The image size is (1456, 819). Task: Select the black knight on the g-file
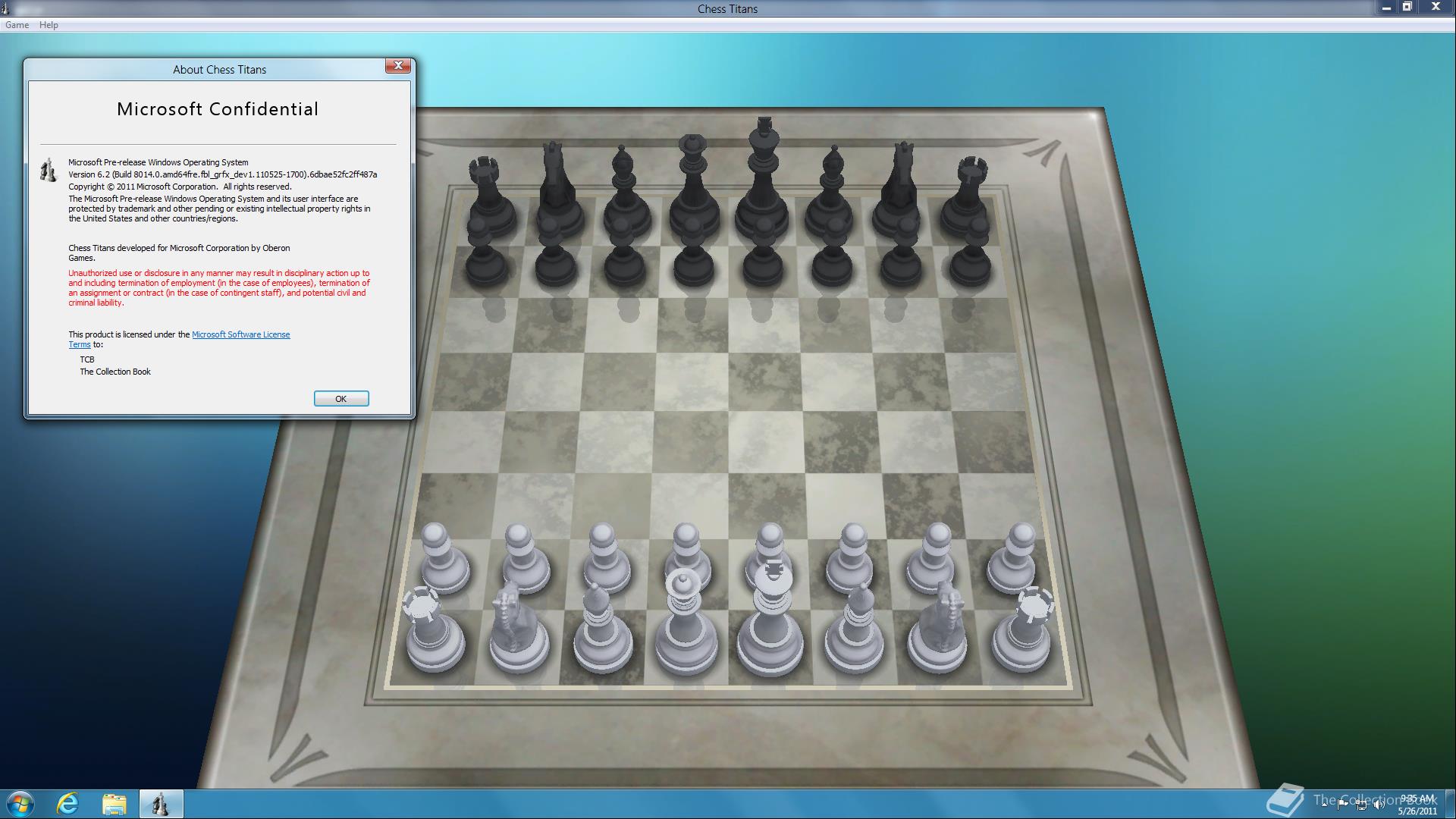tap(899, 190)
